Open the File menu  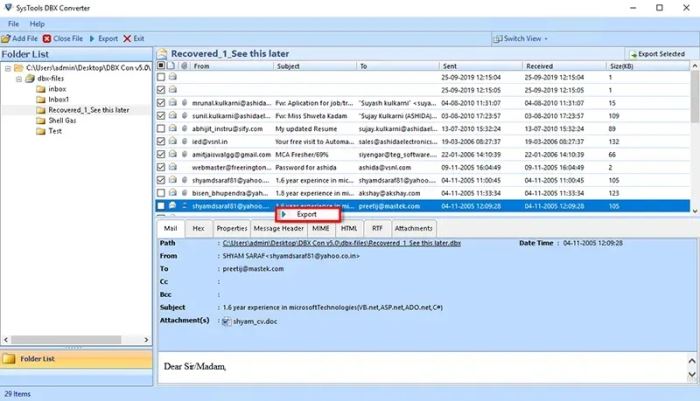coord(13,24)
